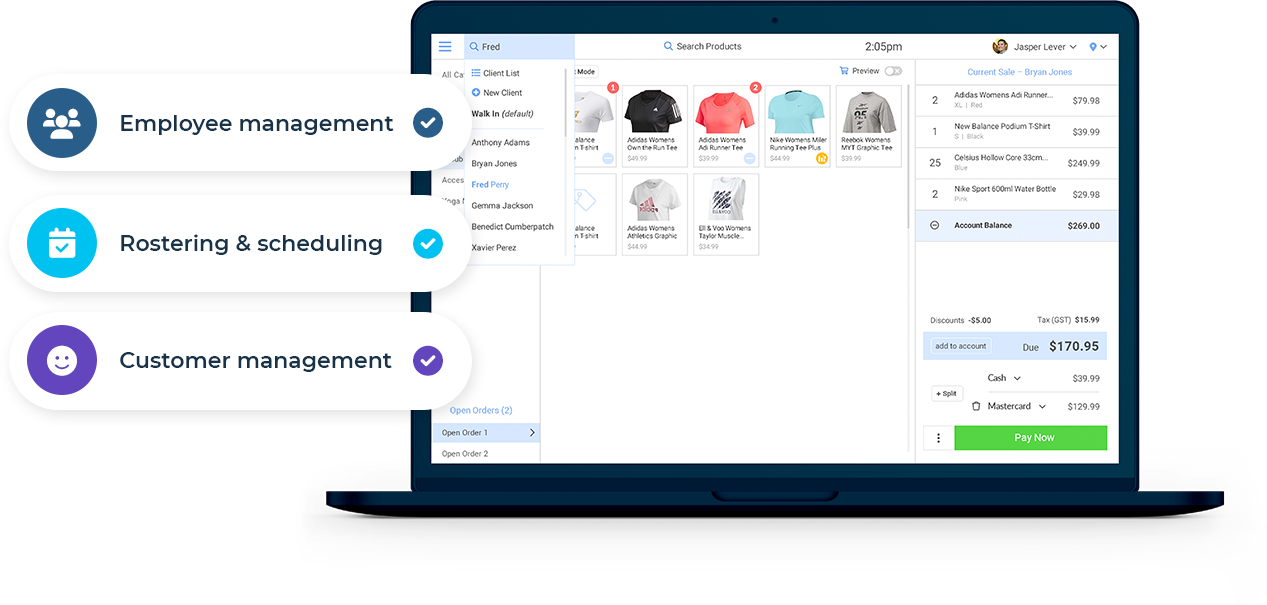The width and height of the screenshot is (1267, 605).
Task: Click the add to account button
Action: (960, 346)
